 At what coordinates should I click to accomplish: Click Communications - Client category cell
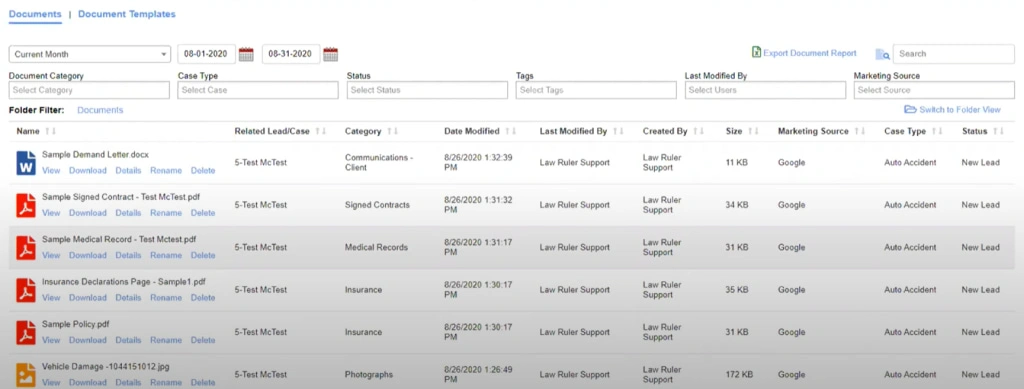tap(379, 163)
